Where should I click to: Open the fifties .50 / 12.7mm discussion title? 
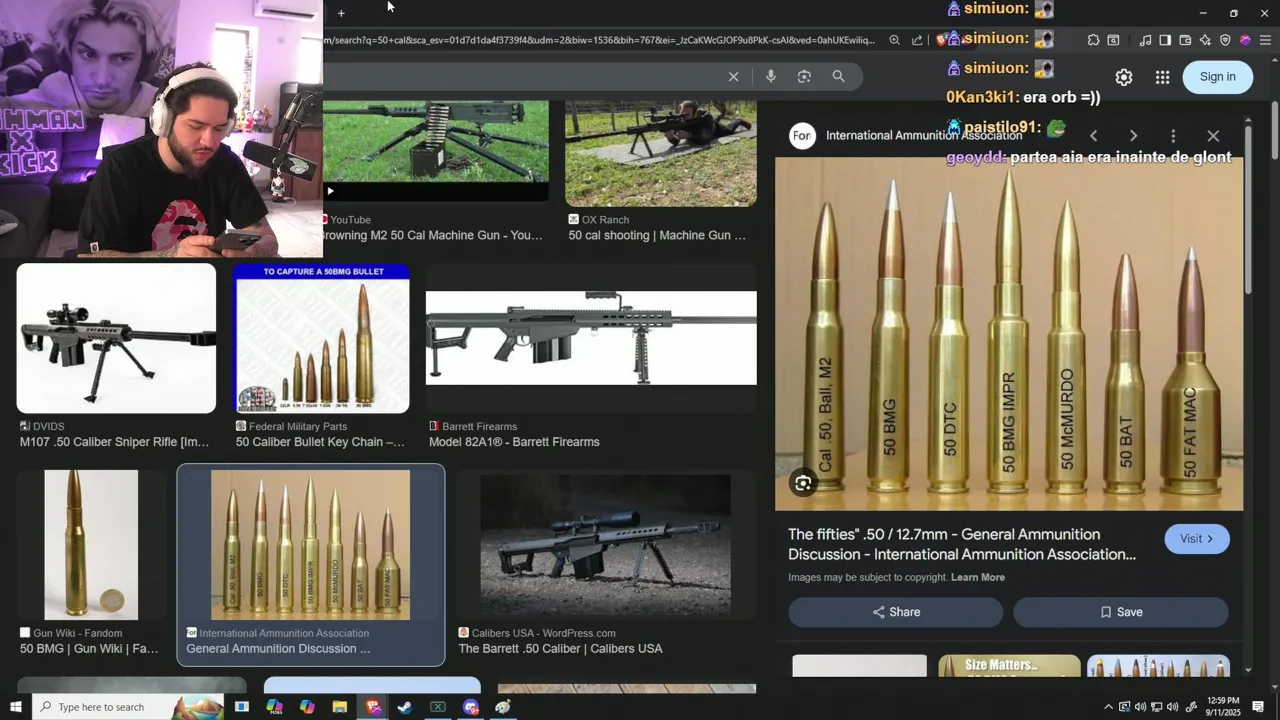[x=961, y=544]
